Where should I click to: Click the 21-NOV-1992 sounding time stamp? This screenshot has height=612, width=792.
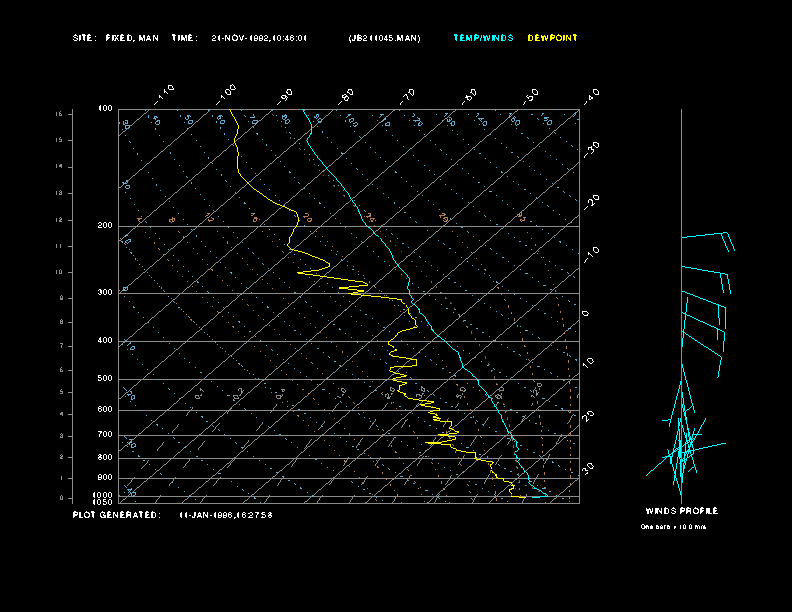tap(259, 38)
